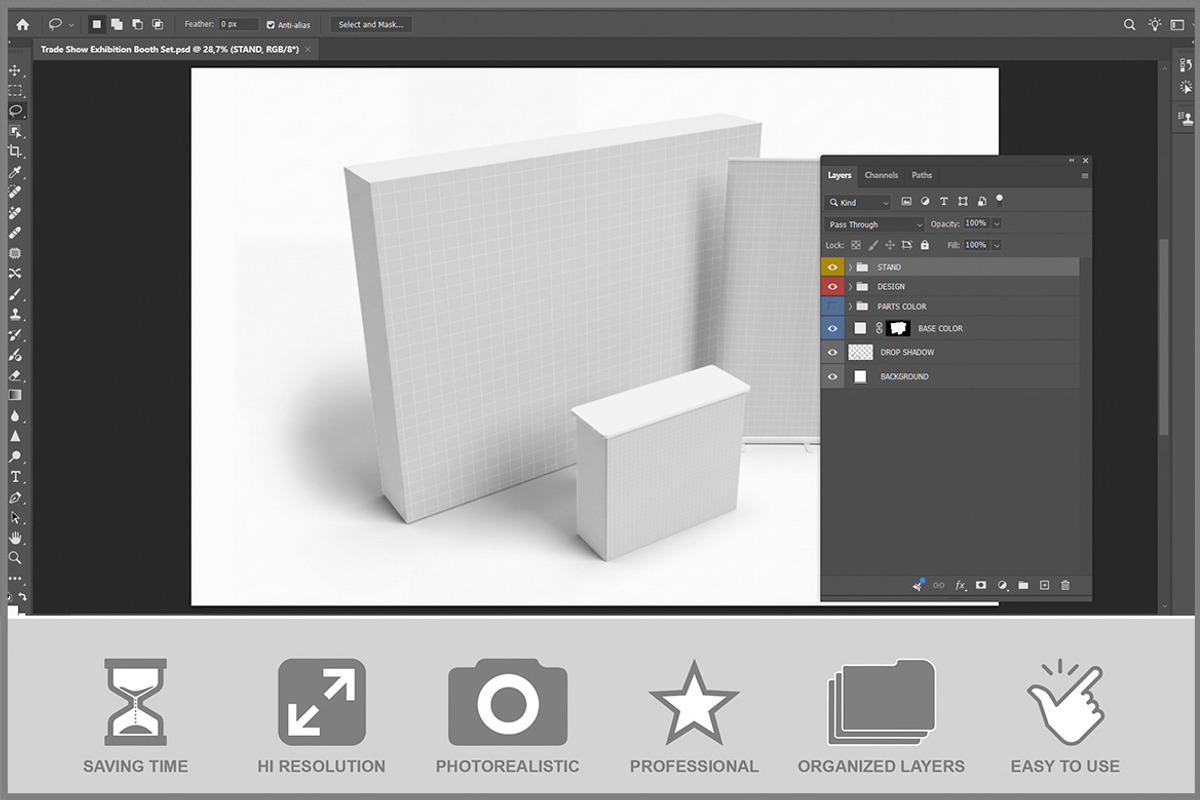Hide the DROP SHADOW layer
The width and height of the screenshot is (1200, 800).
pyautogui.click(x=832, y=352)
